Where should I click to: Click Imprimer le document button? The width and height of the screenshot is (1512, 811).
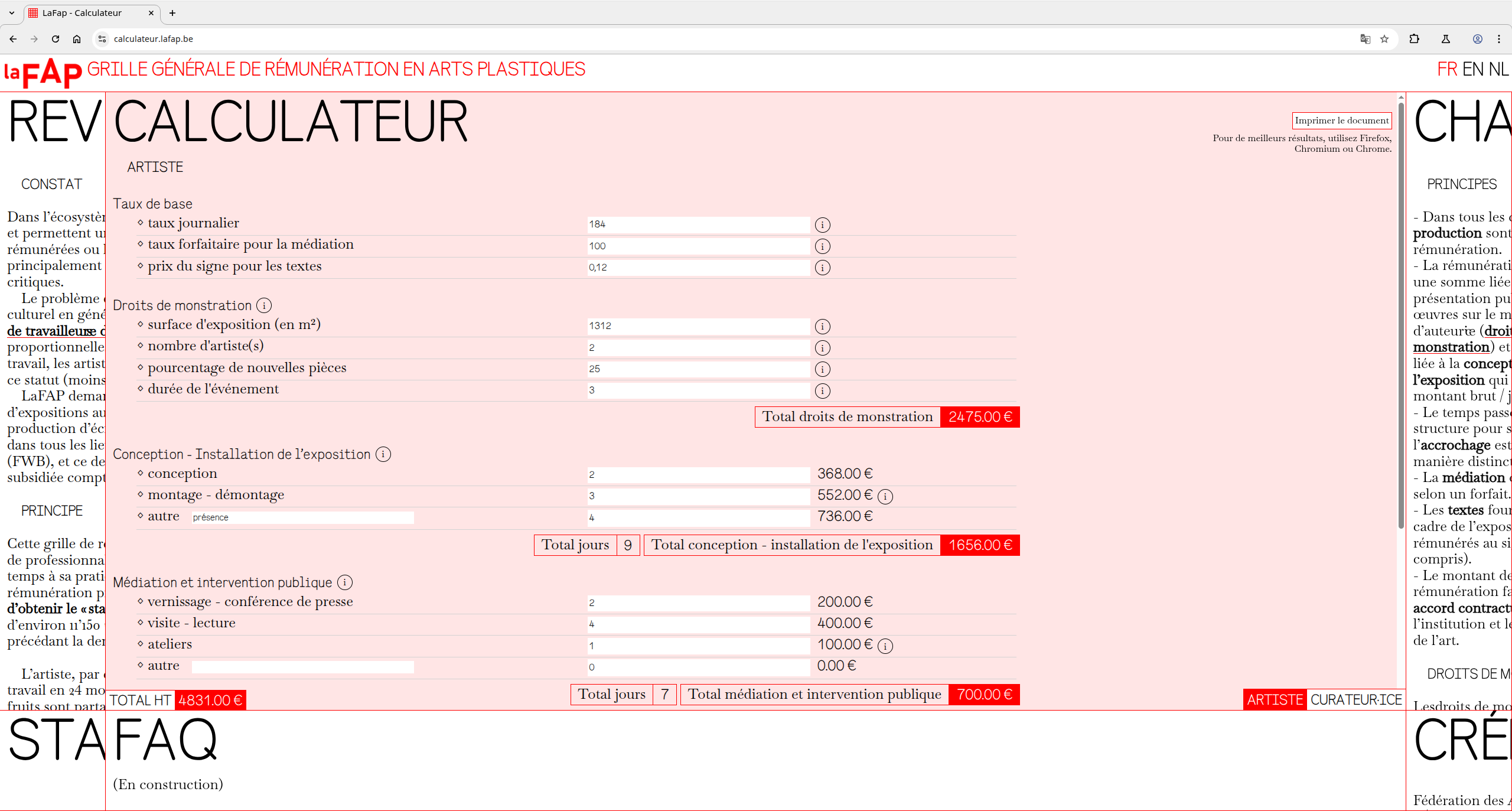pos(1341,120)
